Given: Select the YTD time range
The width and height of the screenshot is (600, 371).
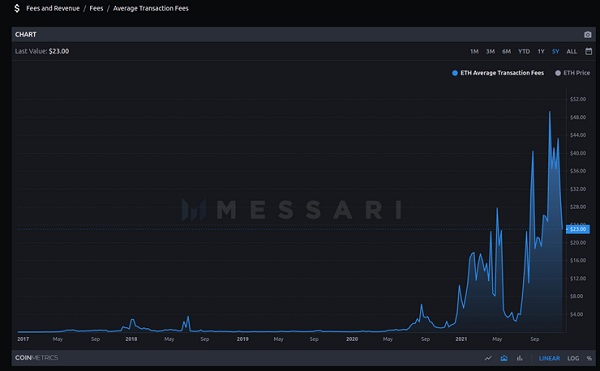Looking at the screenshot, I should click(524, 51).
